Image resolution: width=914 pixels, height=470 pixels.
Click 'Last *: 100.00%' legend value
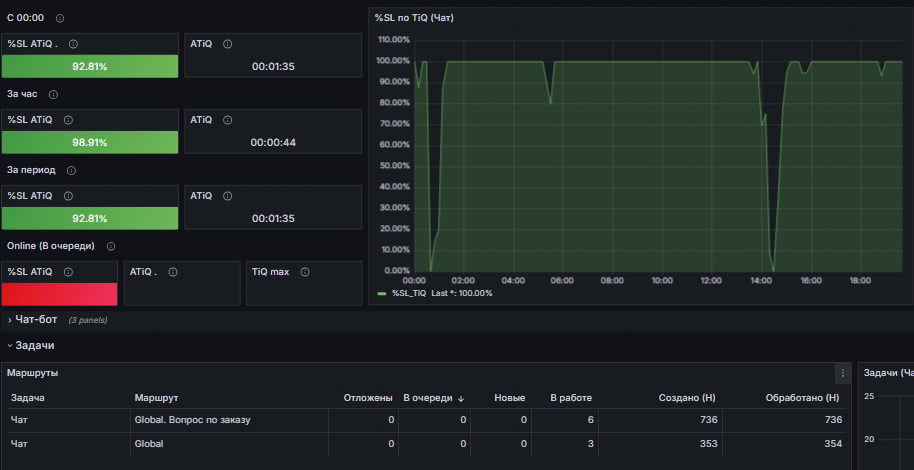(x=462, y=293)
